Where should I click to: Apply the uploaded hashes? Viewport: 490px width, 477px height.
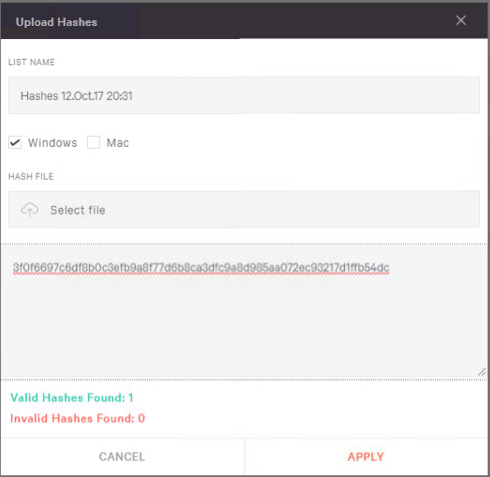pyautogui.click(x=366, y=457)
